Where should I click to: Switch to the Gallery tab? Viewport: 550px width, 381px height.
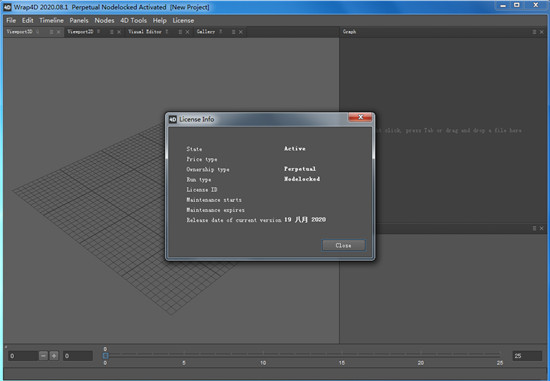click(x=206, y=32)
